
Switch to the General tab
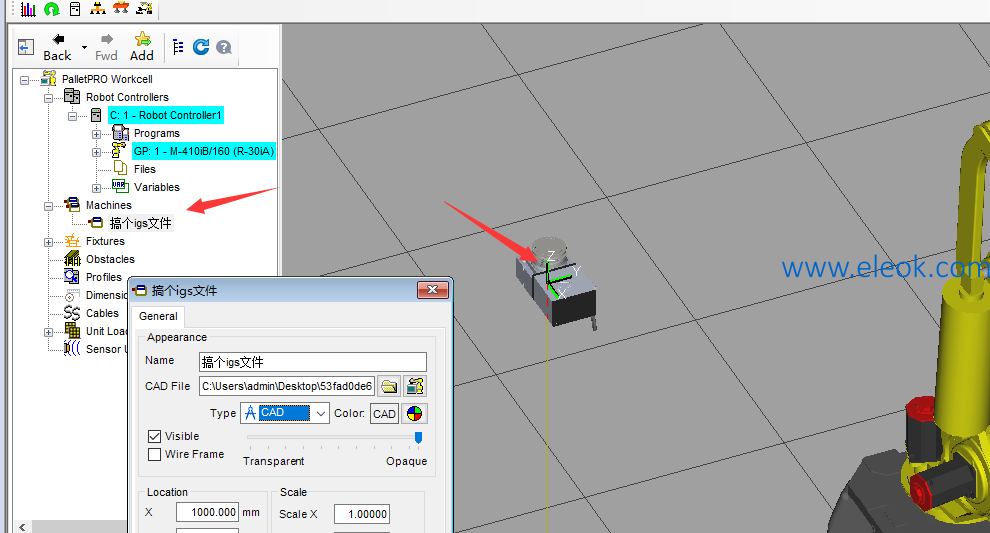[x=158, y=316]
